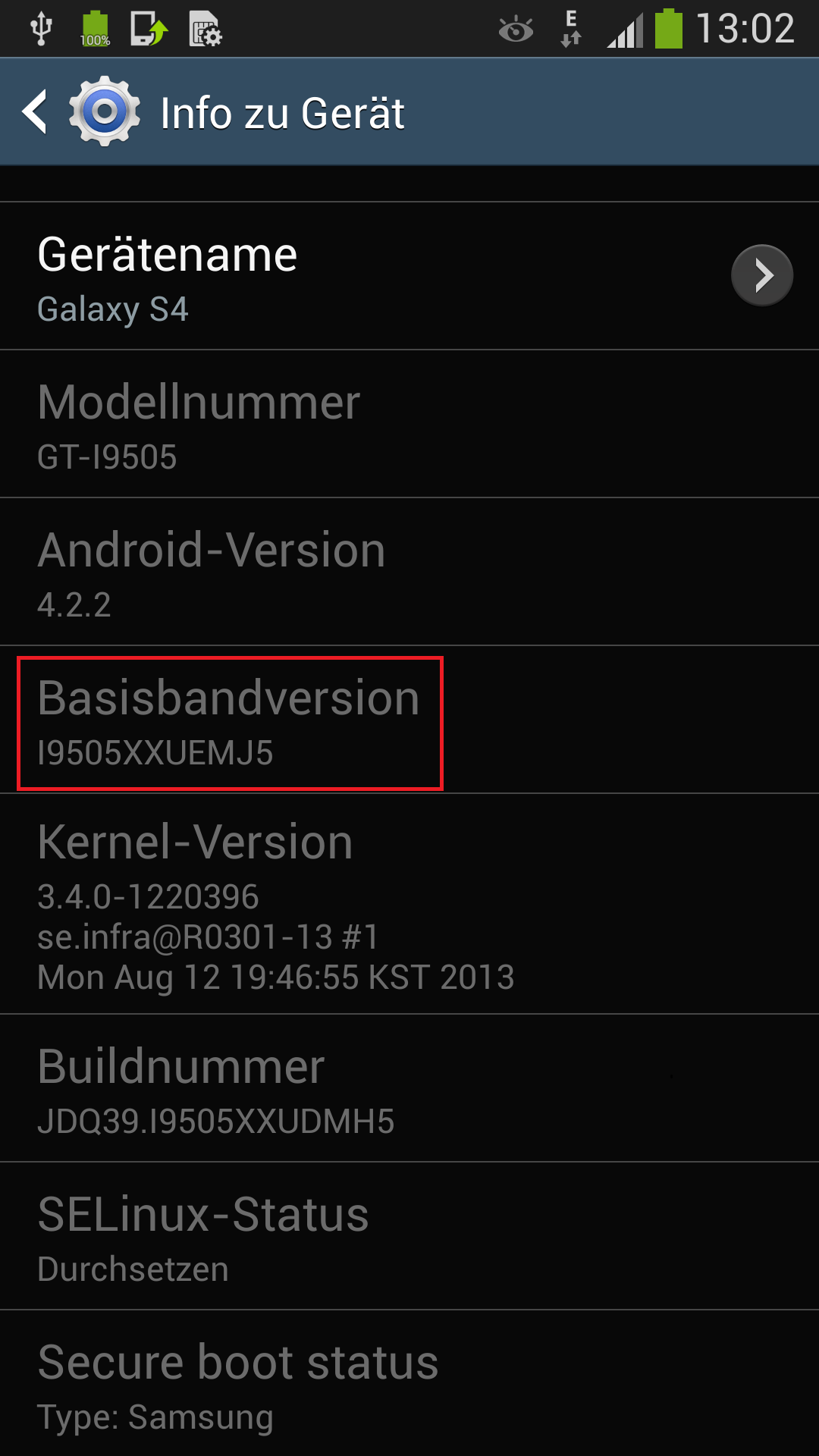This screenshot has width=819, height=1456.
Task: Select the Gerätename Galaxy S4 row
Action: point(409,276)
